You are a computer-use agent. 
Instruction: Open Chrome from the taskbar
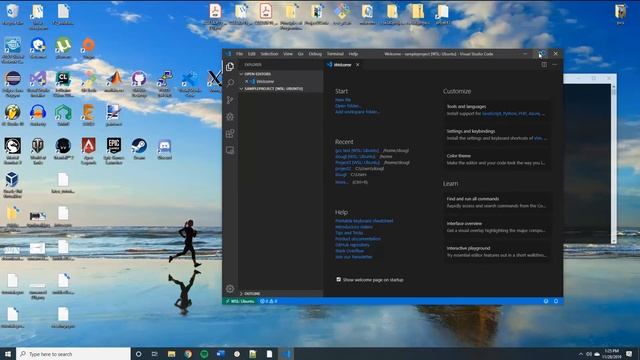point(188,354)
